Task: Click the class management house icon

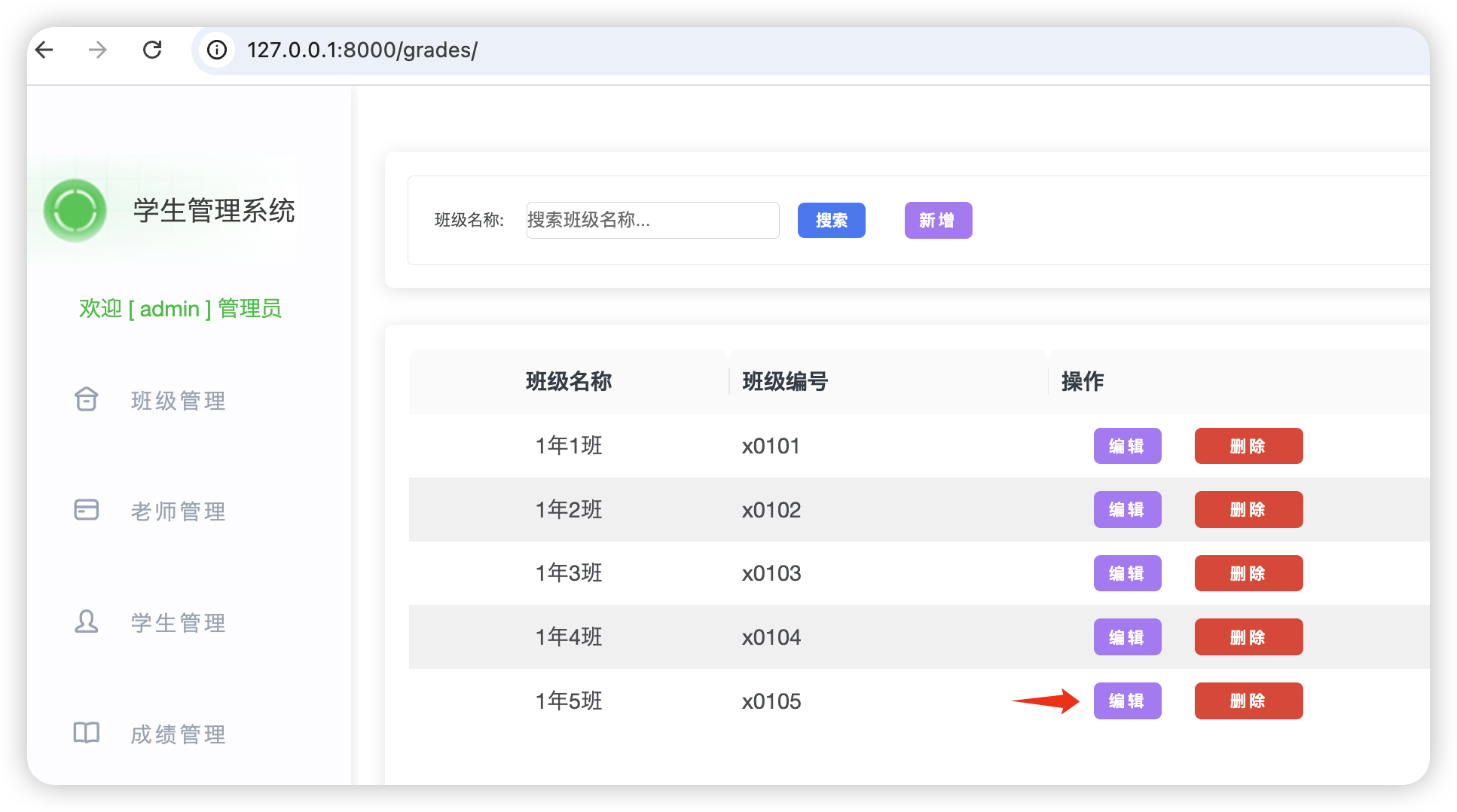Action: point(87,399)
